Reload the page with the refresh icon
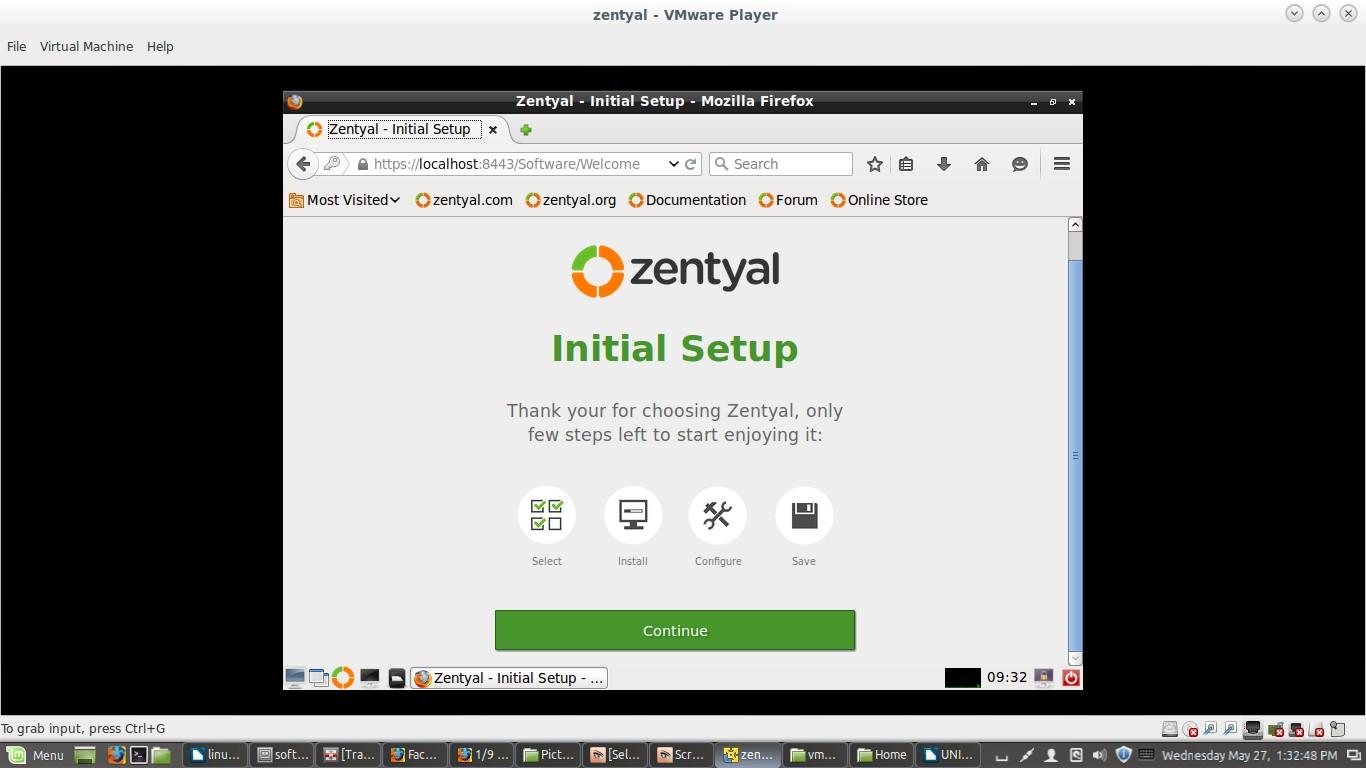Image resolution: width=1366 pixels, height=768 pixels. coord(690,164)
